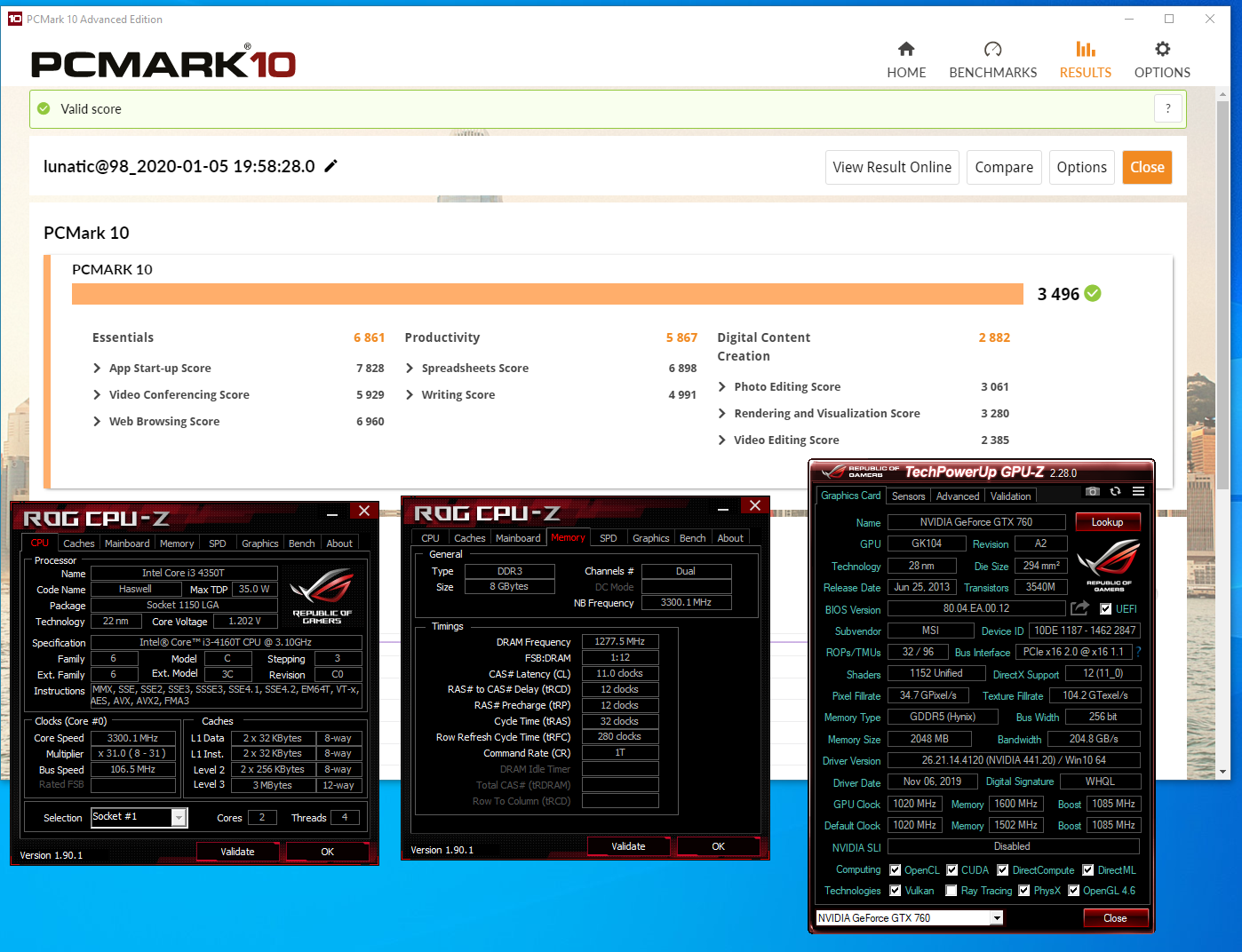This screenshot has height=952, width=1242.
Task: Switch to Sensors tab in GPU-Z
Action: [909, 496]
